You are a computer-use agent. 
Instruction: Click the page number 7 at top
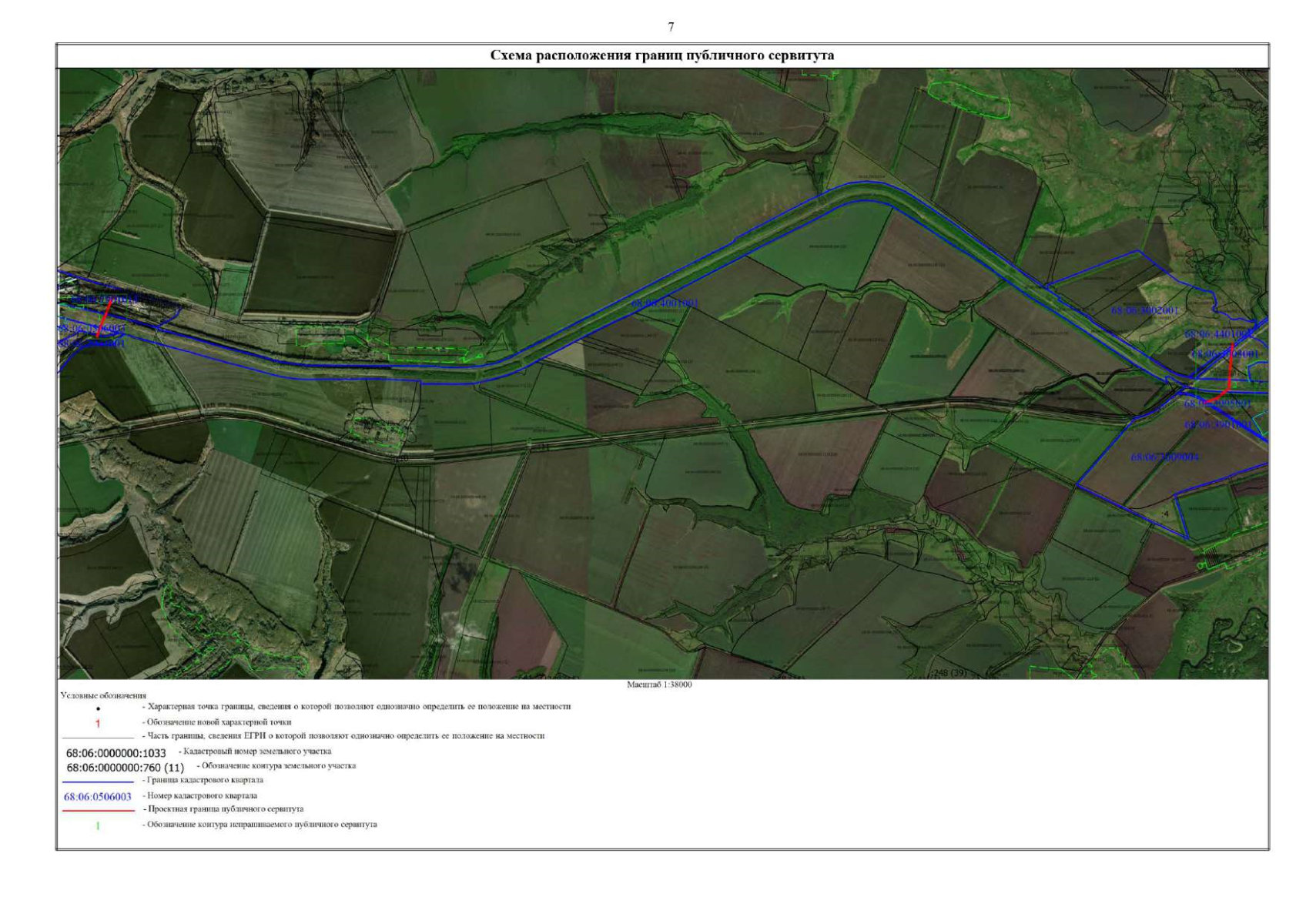[x=671, y=27]
